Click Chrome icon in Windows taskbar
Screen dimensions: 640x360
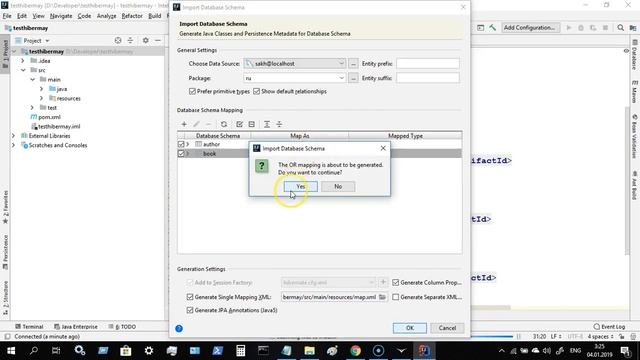tap(356, 351)
